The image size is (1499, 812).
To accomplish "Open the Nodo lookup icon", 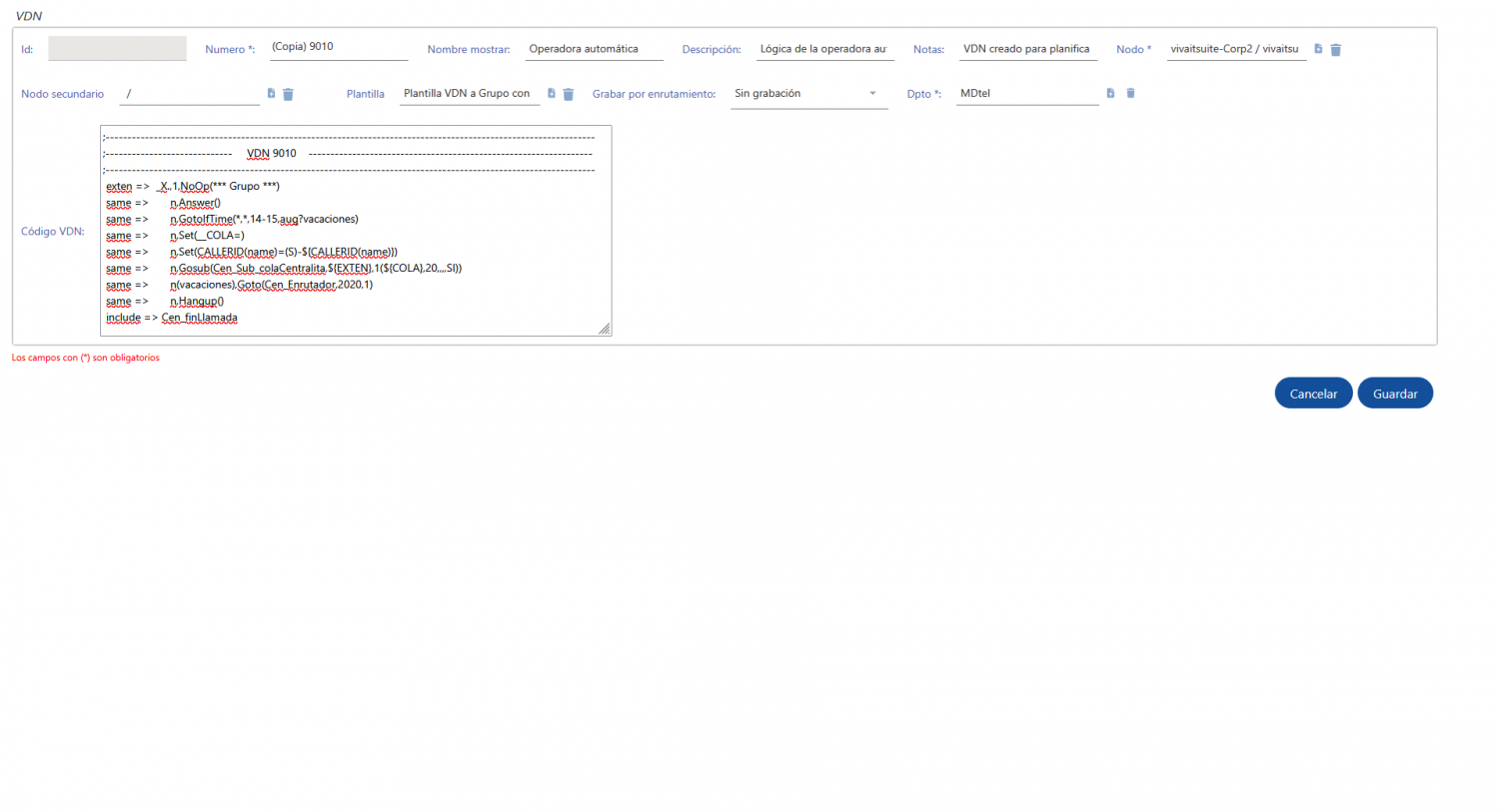I will pyautogui.click(x=1316, y=48).
